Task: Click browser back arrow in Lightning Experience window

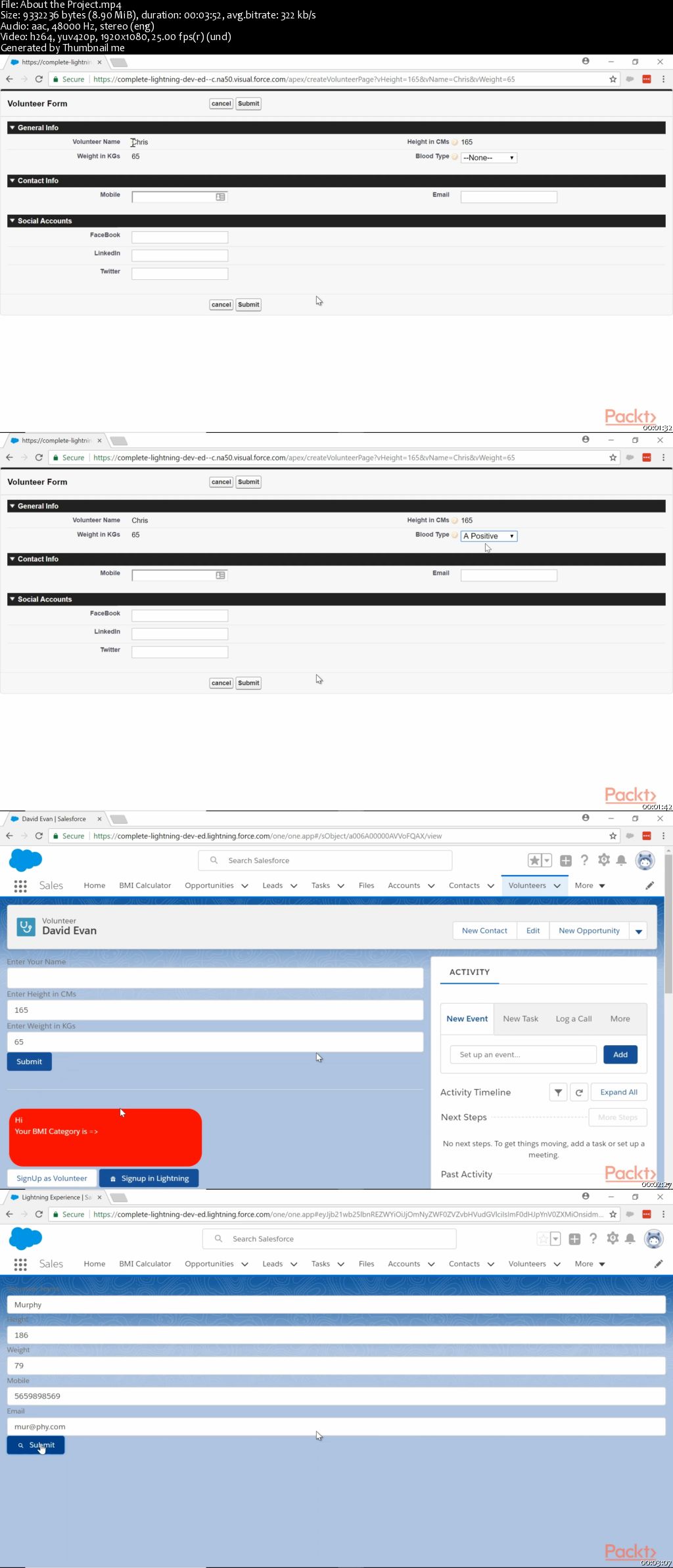Action: tap(9, 1214)
